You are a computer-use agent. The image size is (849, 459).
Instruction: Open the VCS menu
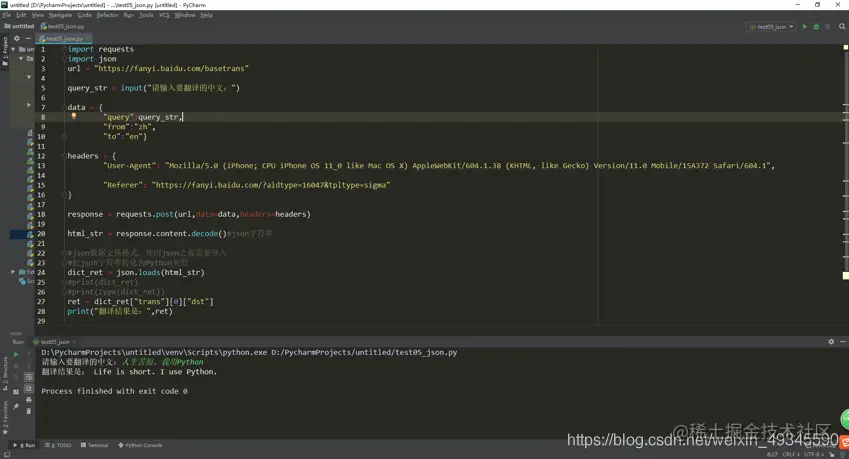[x=164, y=15]
